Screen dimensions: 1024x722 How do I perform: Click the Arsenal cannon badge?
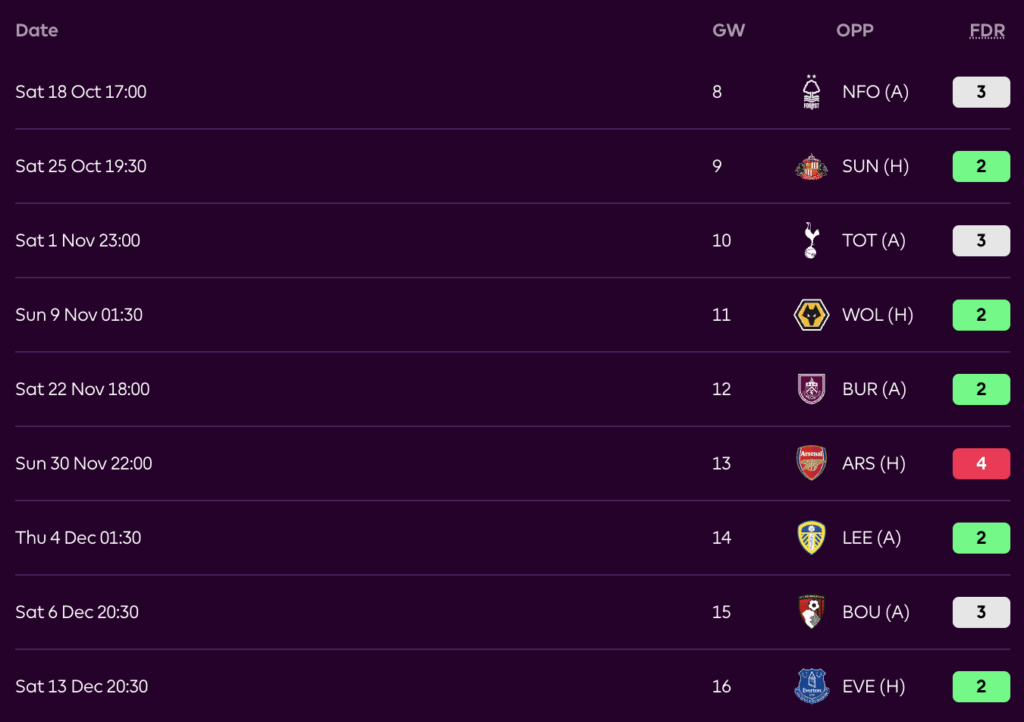811,463
